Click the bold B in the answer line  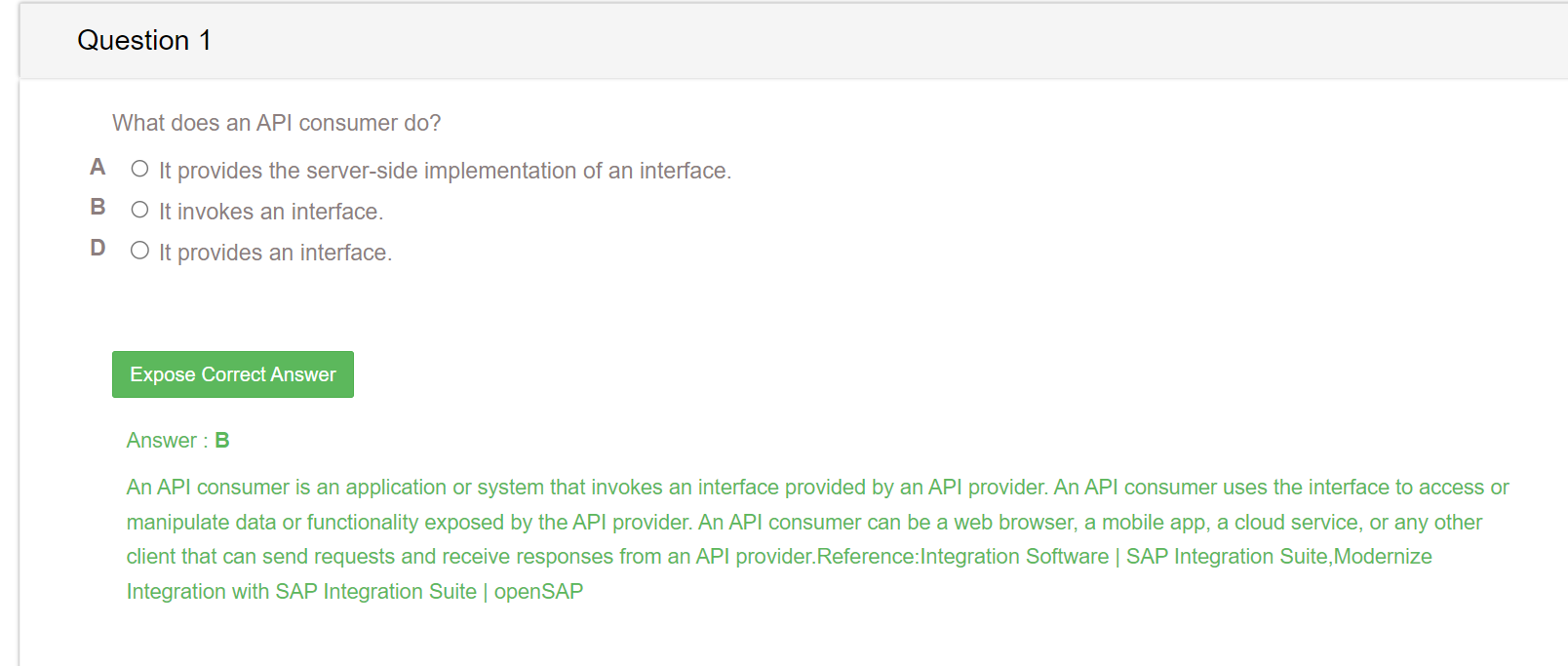coord(222,441)
